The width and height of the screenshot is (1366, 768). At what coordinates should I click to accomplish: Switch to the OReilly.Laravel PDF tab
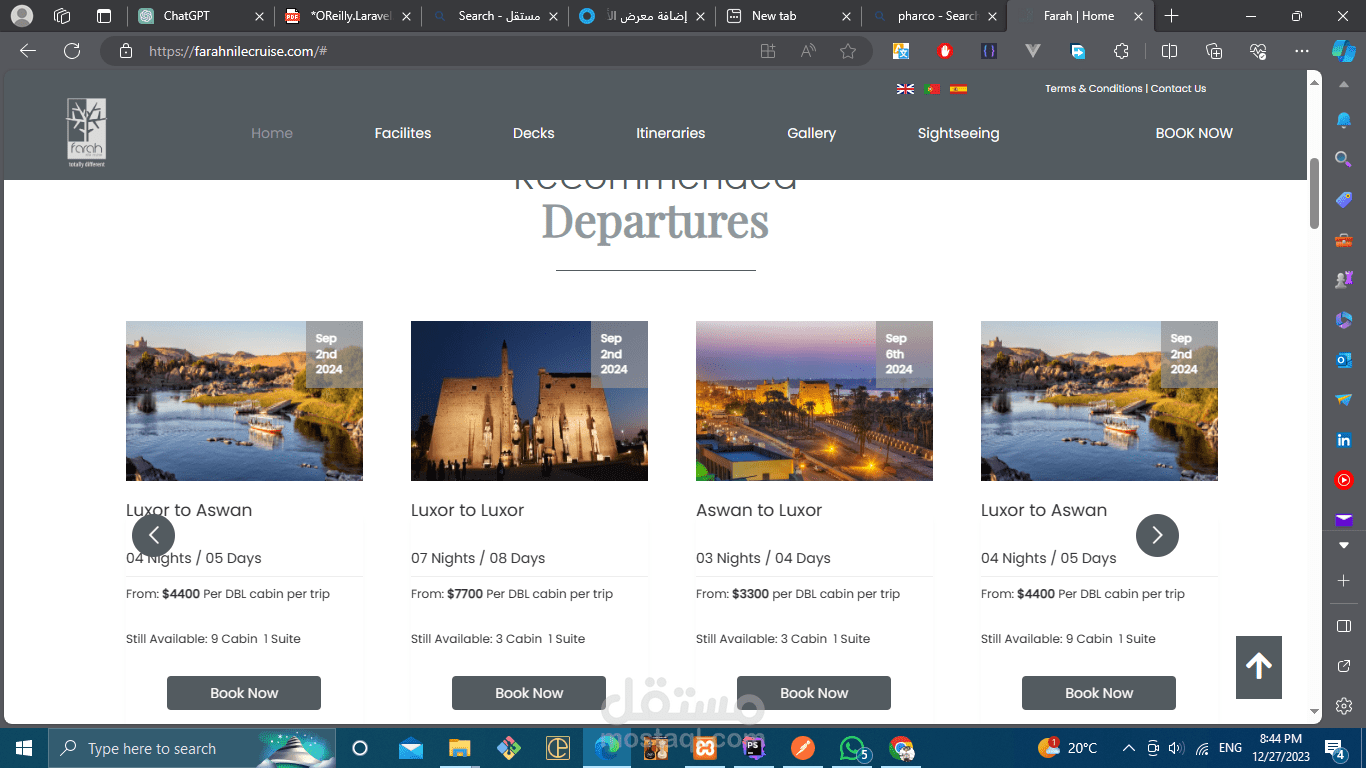point(347,16)
